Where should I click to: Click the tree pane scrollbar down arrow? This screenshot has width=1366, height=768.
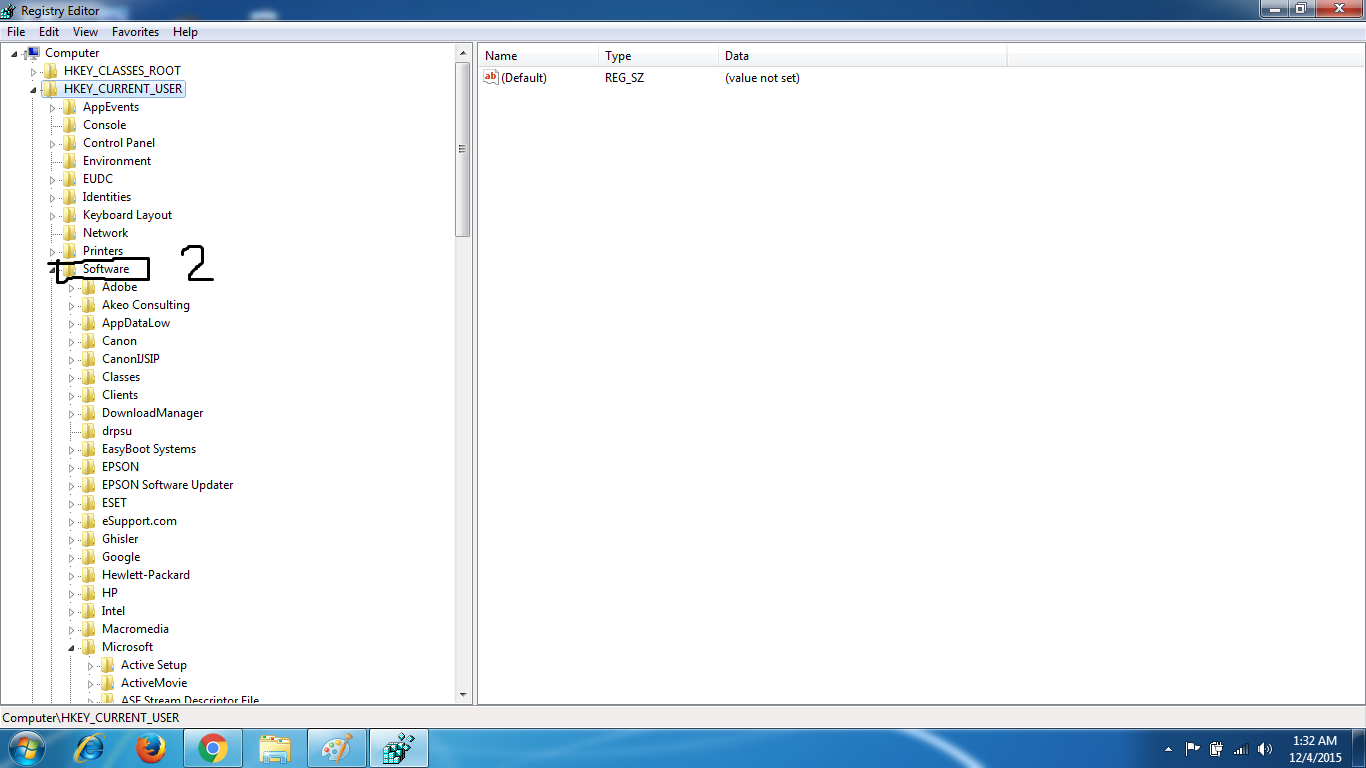(x=463, y=694)
